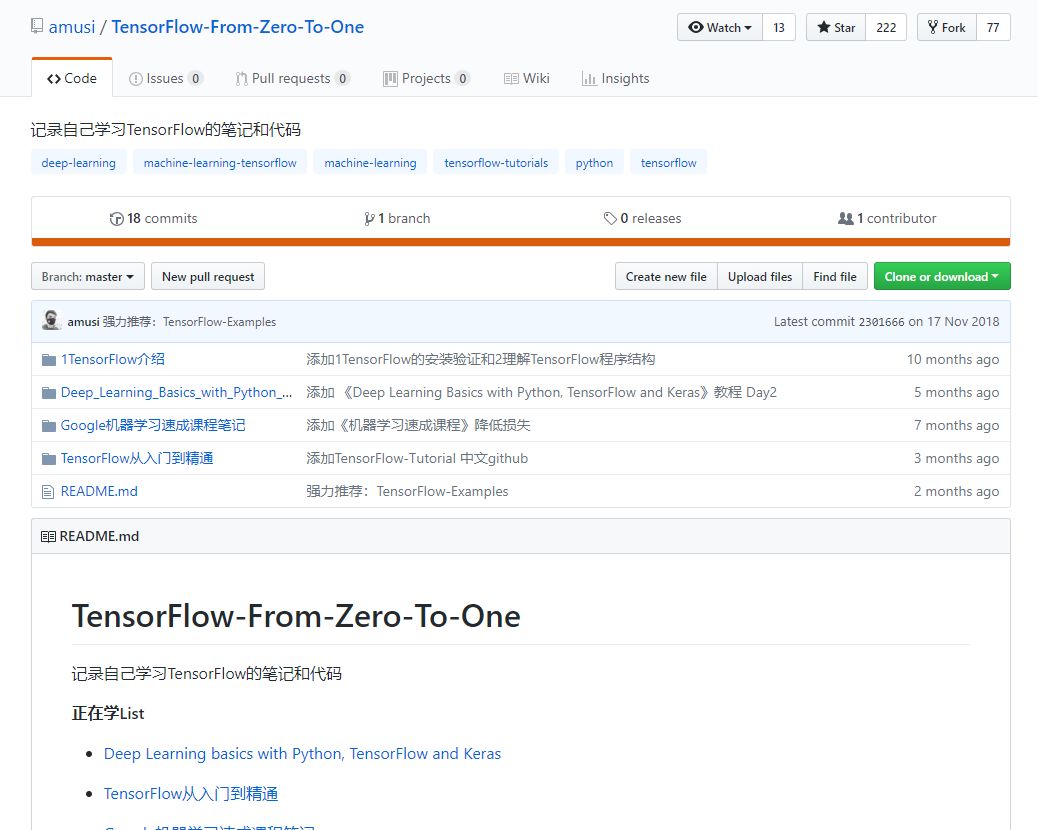Image resolution: width=1038 pixels, height=830 pixels.
Task: Click Find file button
Action: (835, 277)
